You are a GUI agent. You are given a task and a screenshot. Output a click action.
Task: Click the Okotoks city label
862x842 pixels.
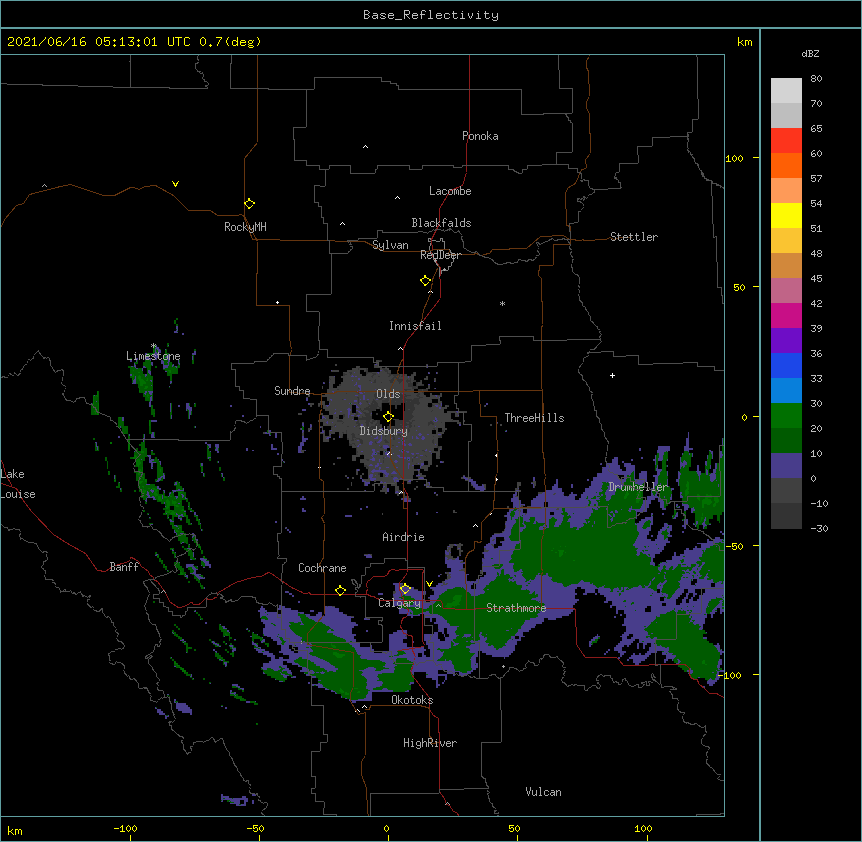click(412, 700)
